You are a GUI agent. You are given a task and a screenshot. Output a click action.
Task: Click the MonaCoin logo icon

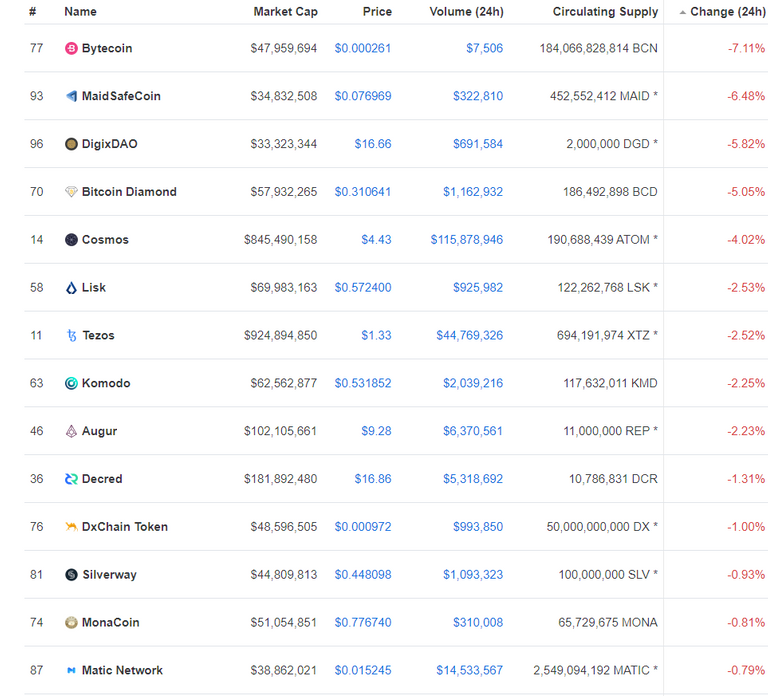(71, 623)
